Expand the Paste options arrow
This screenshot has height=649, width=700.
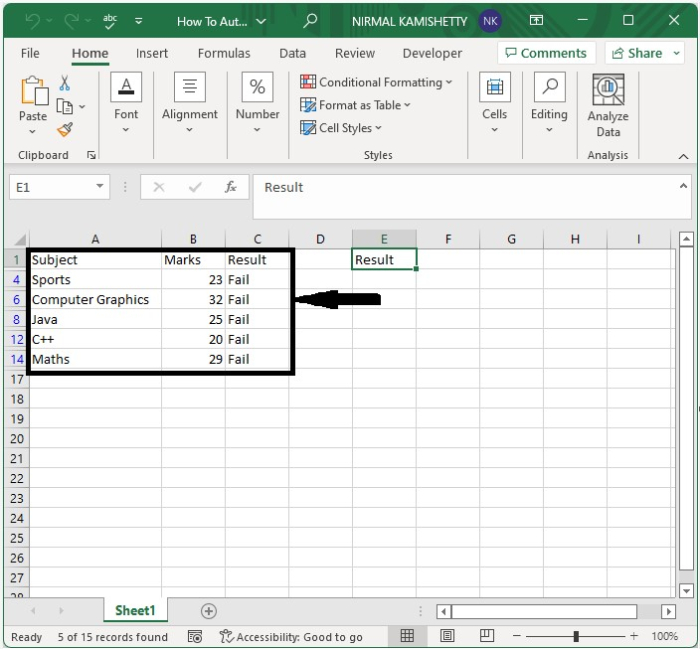(x=33, y=131)
